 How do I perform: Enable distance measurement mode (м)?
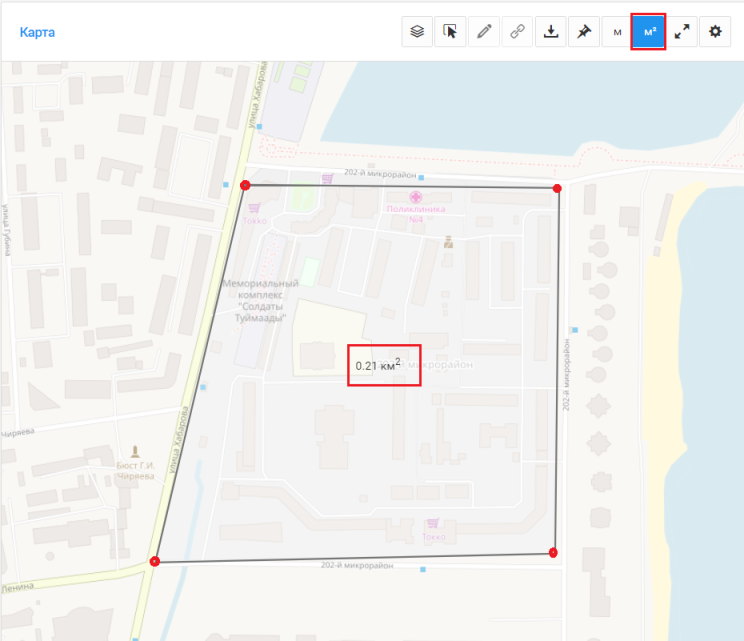coord(616,32)
